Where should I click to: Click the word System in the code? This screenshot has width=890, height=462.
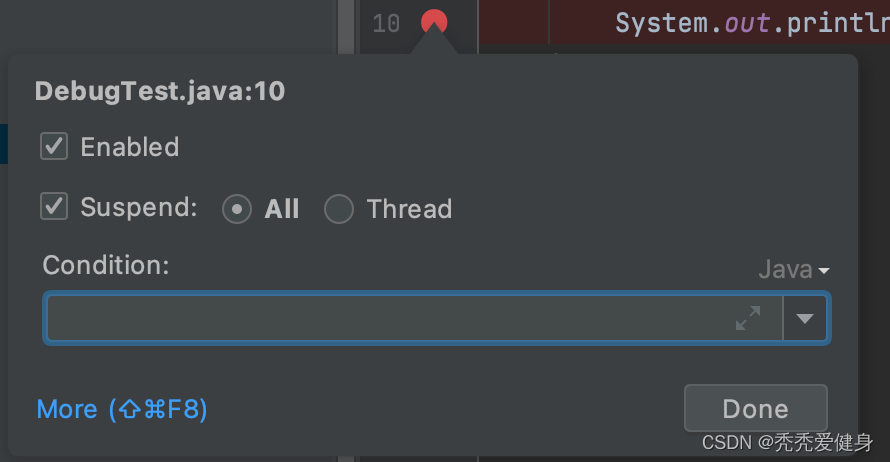661,23
